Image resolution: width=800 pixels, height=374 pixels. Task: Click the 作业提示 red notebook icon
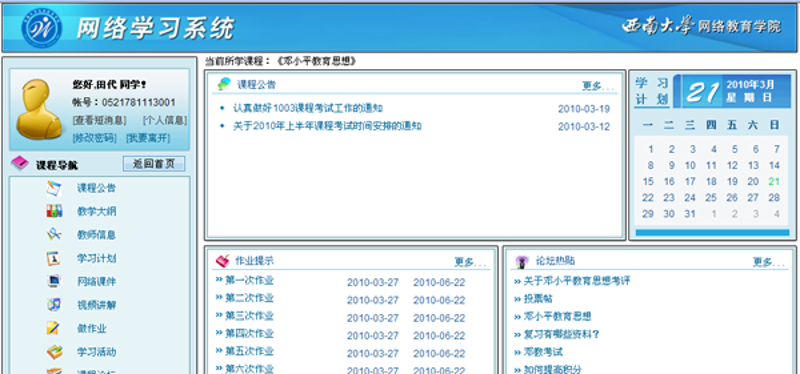223,261
